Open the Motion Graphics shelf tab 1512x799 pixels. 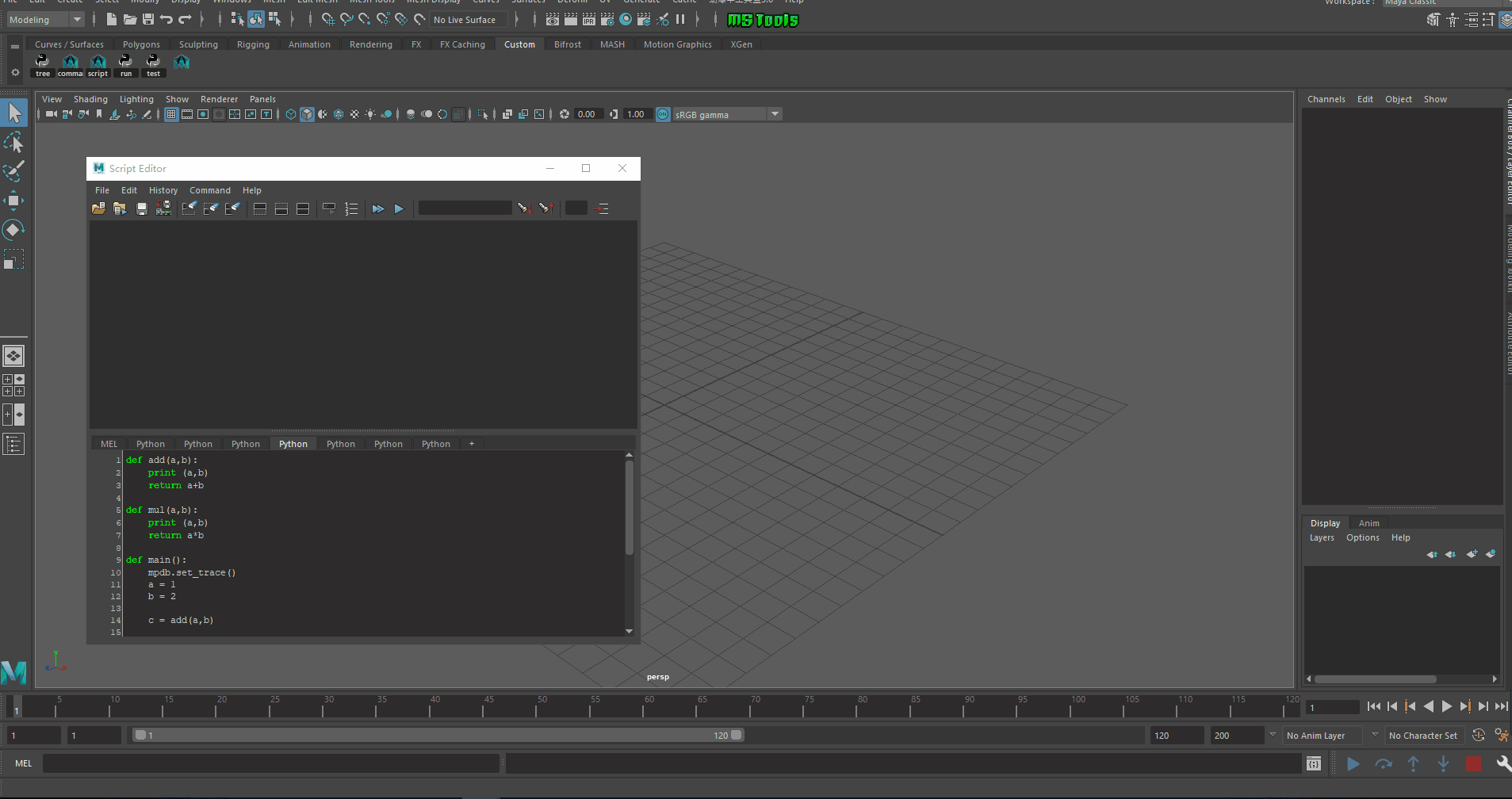[678, 44]
